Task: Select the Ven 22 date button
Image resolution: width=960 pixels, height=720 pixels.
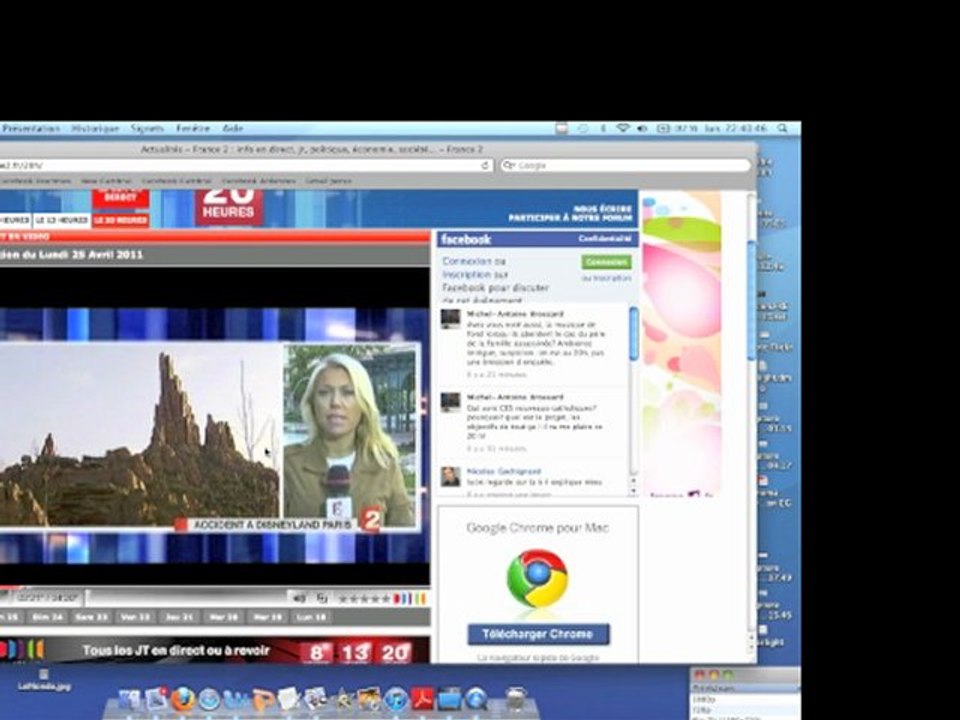Action: [136, 617]
